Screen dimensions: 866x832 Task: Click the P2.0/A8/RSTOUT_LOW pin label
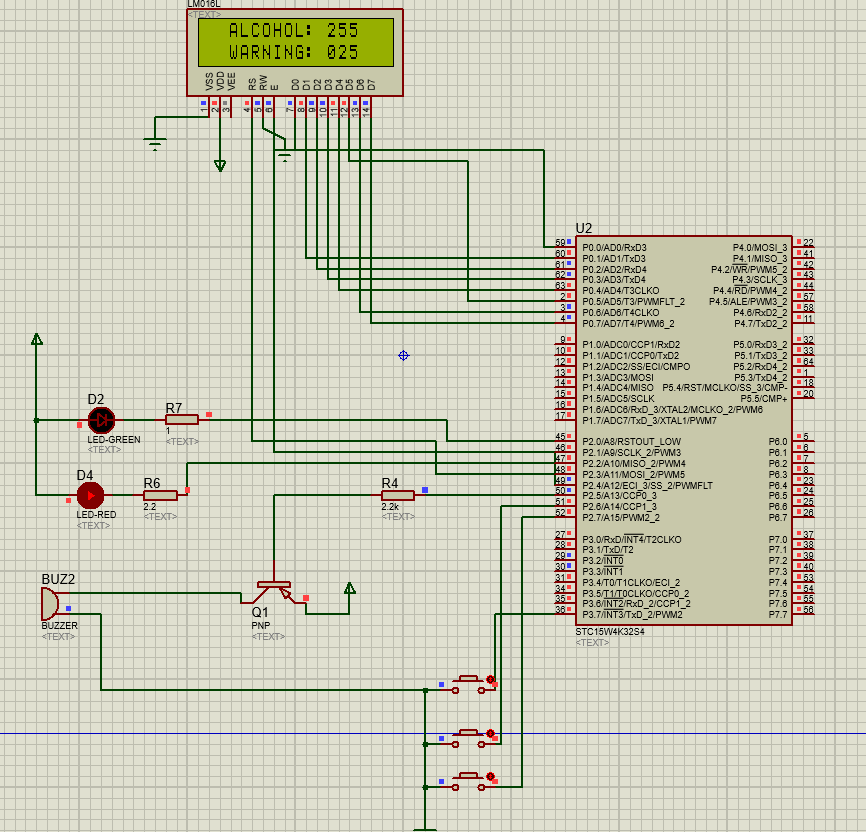pyautogui.click(x=631, y=442)
